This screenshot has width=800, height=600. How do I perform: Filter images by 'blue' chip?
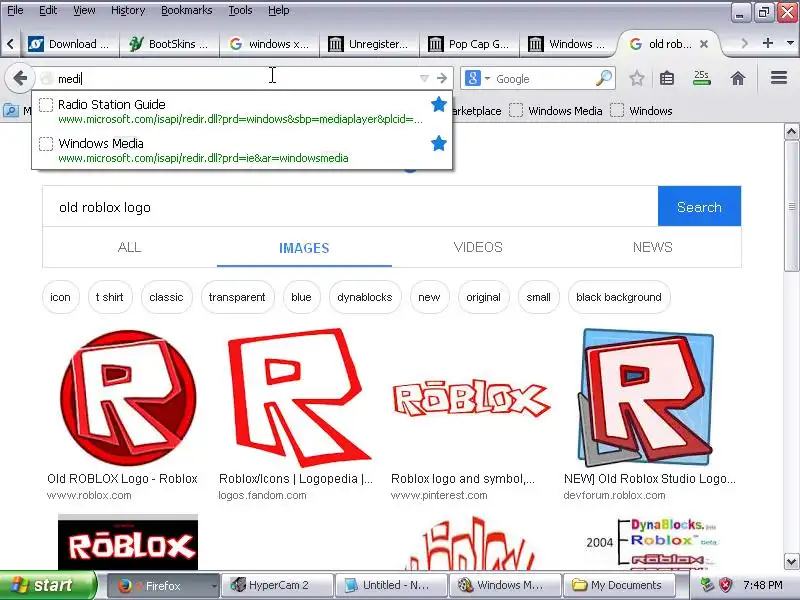(x=301, y=297)
